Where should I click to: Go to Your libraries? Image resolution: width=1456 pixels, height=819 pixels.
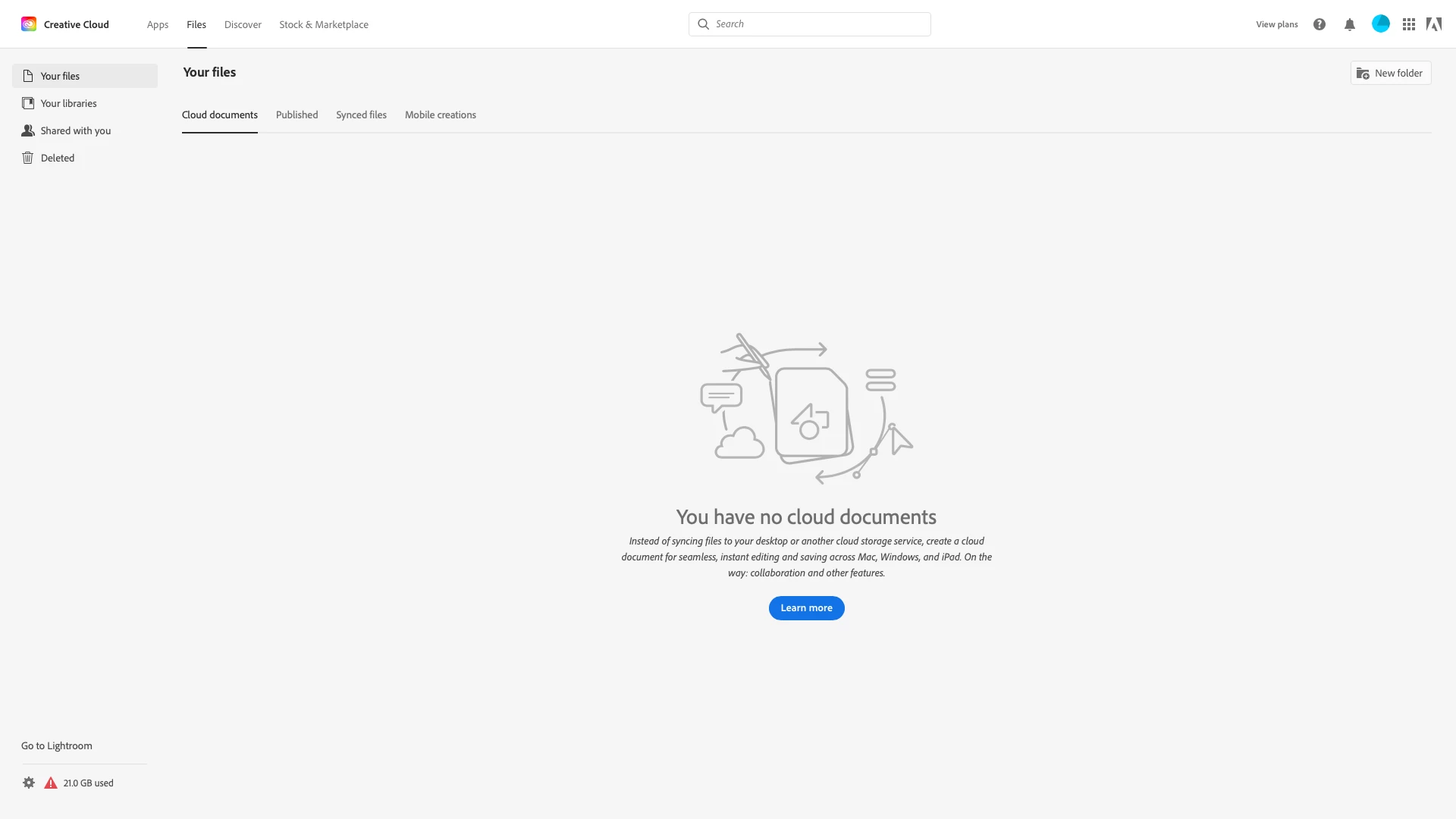(x=68, y=103)
